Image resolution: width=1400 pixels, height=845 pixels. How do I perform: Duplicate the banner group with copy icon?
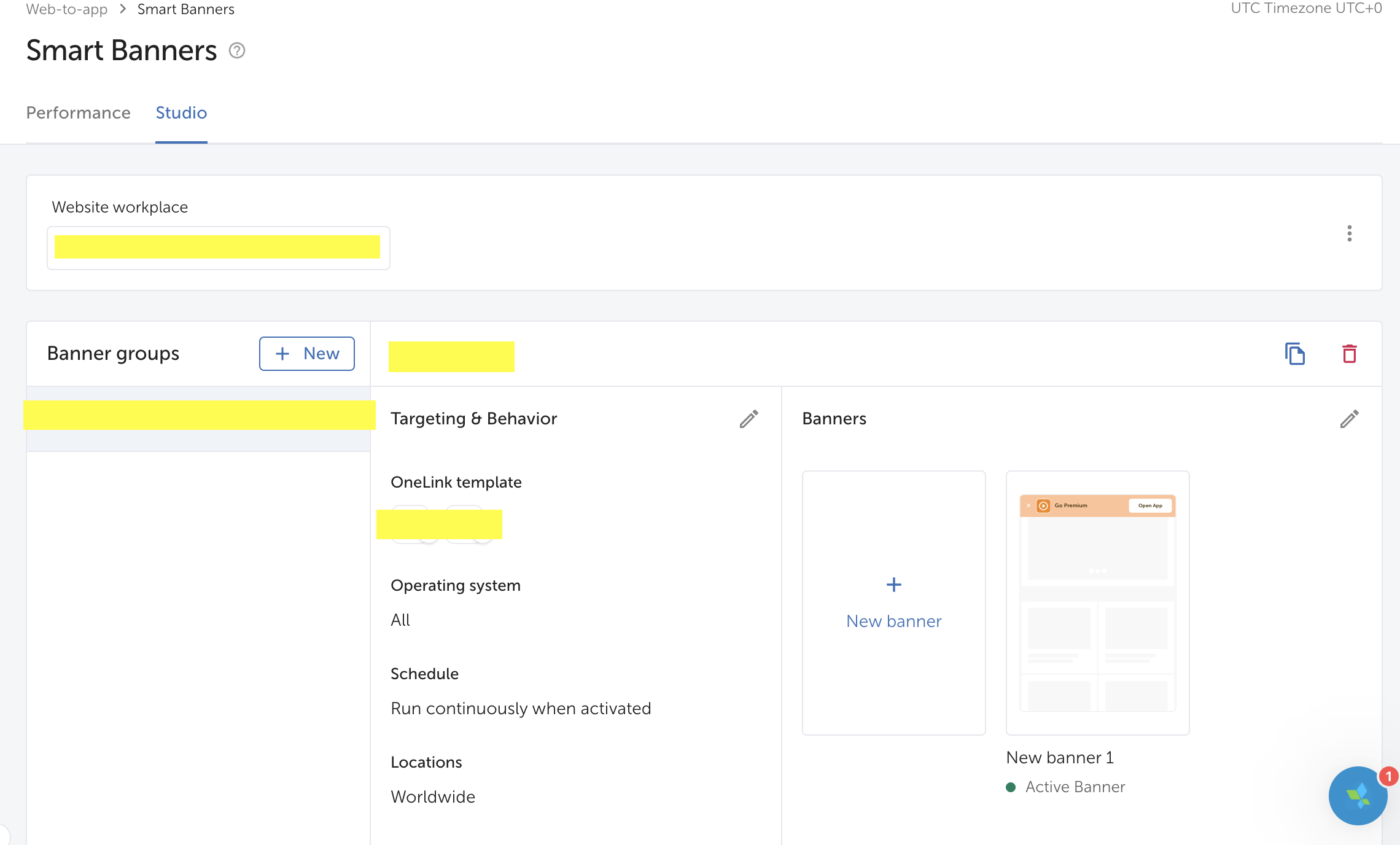tap(1294, 354)
